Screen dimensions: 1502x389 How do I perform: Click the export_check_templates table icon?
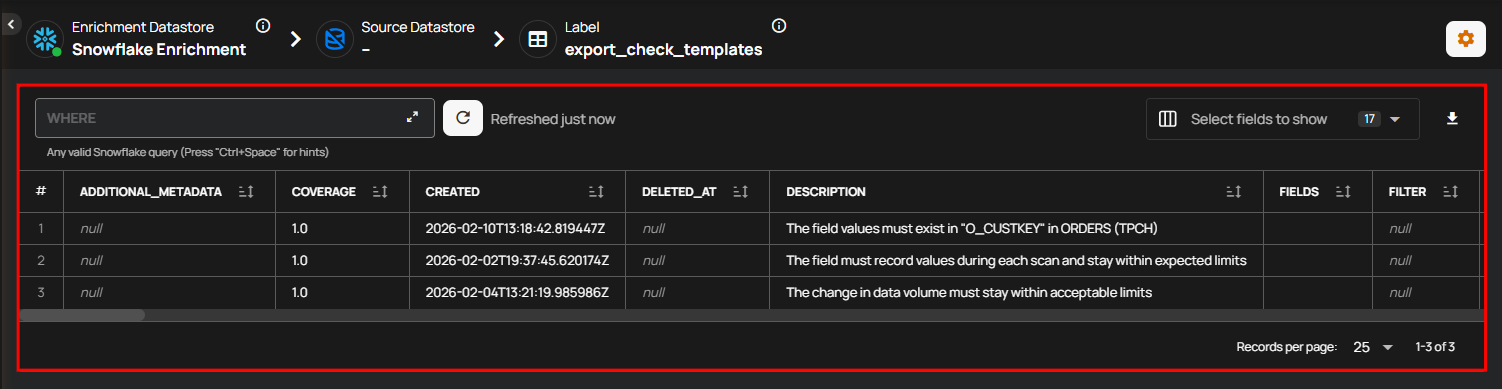tap(538, 40)
